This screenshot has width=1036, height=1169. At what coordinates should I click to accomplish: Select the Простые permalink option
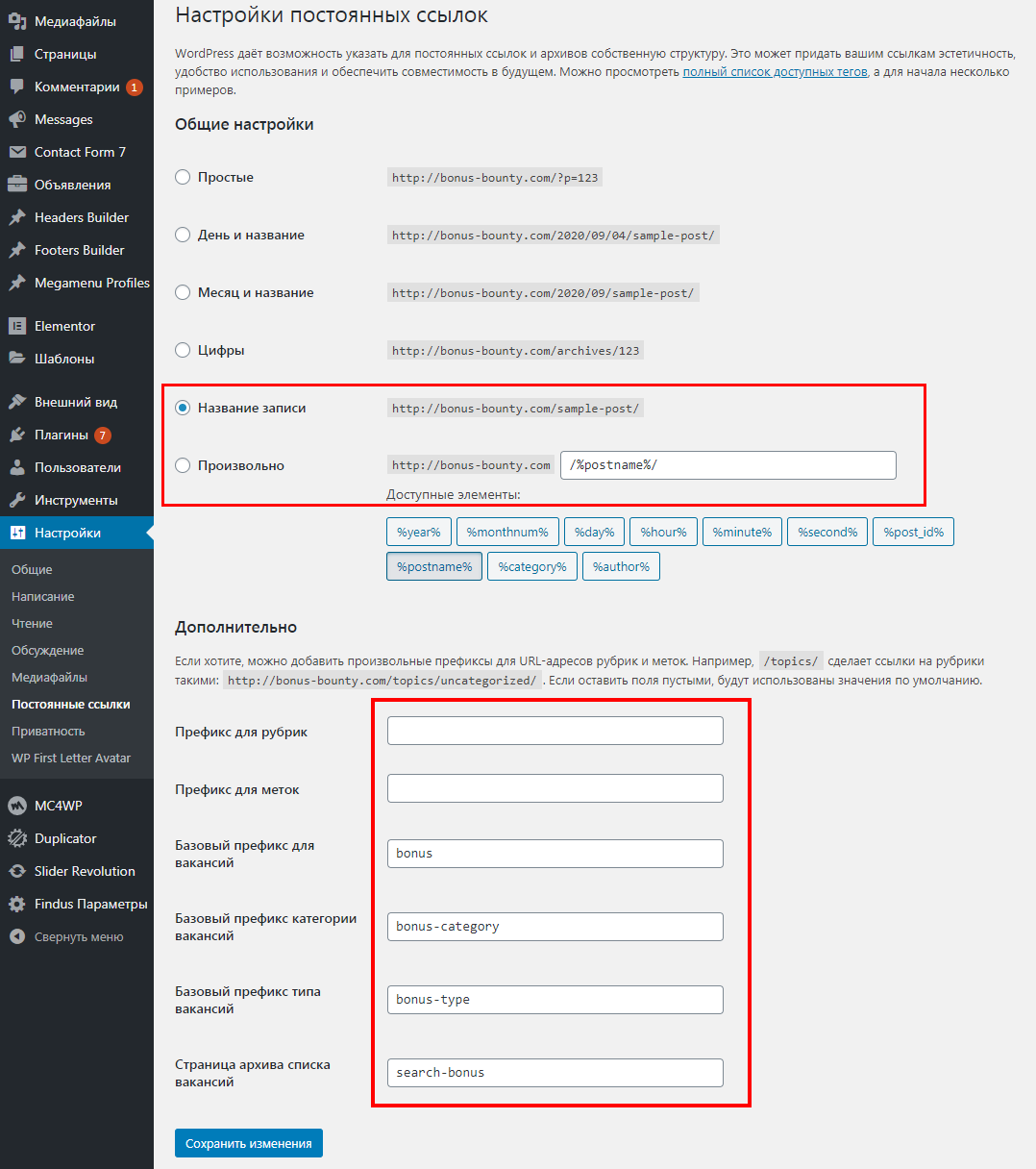183,177
